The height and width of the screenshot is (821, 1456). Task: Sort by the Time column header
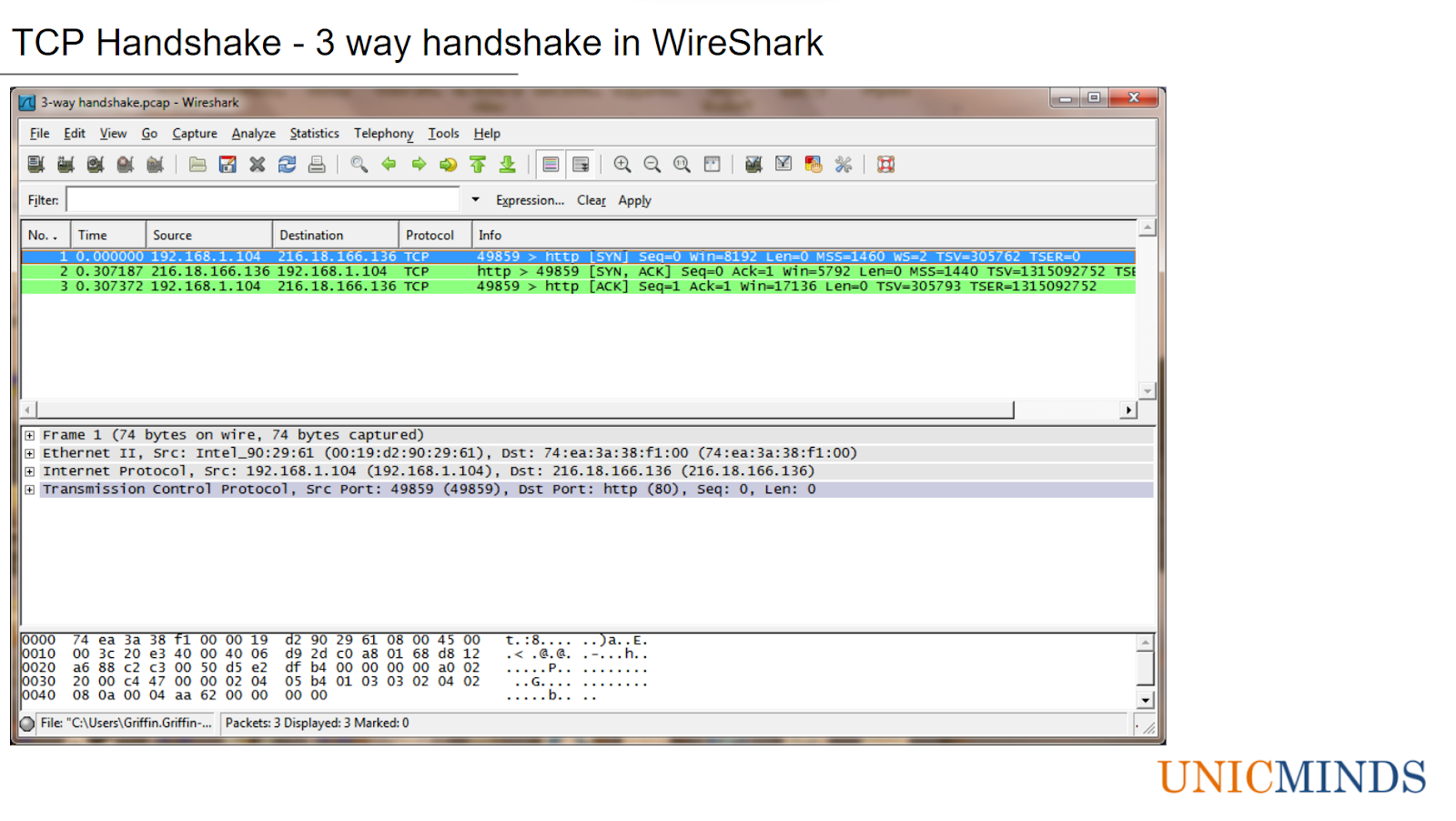coord(108,235)
